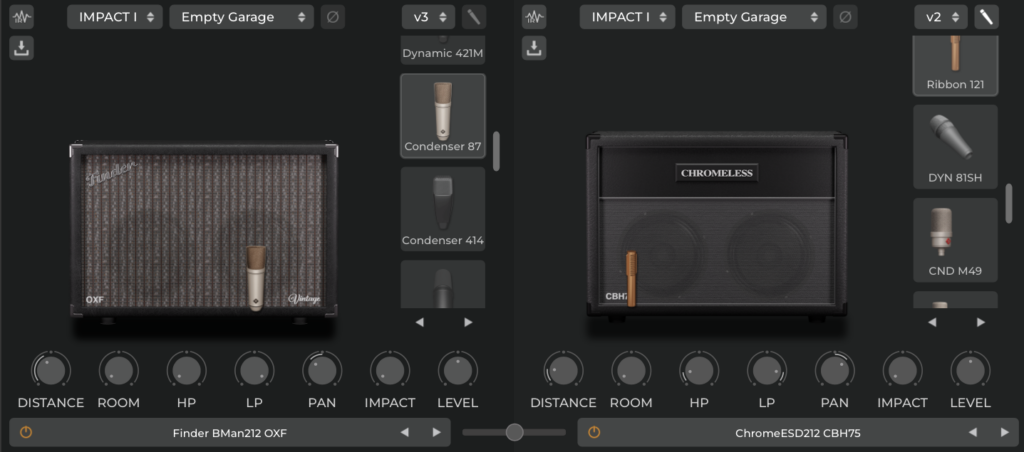The width and height of the screenshot is (1024, 452).
Task: Go to next cabinet after Finder BMan212 OXF
Action: (x=436, y=432)
